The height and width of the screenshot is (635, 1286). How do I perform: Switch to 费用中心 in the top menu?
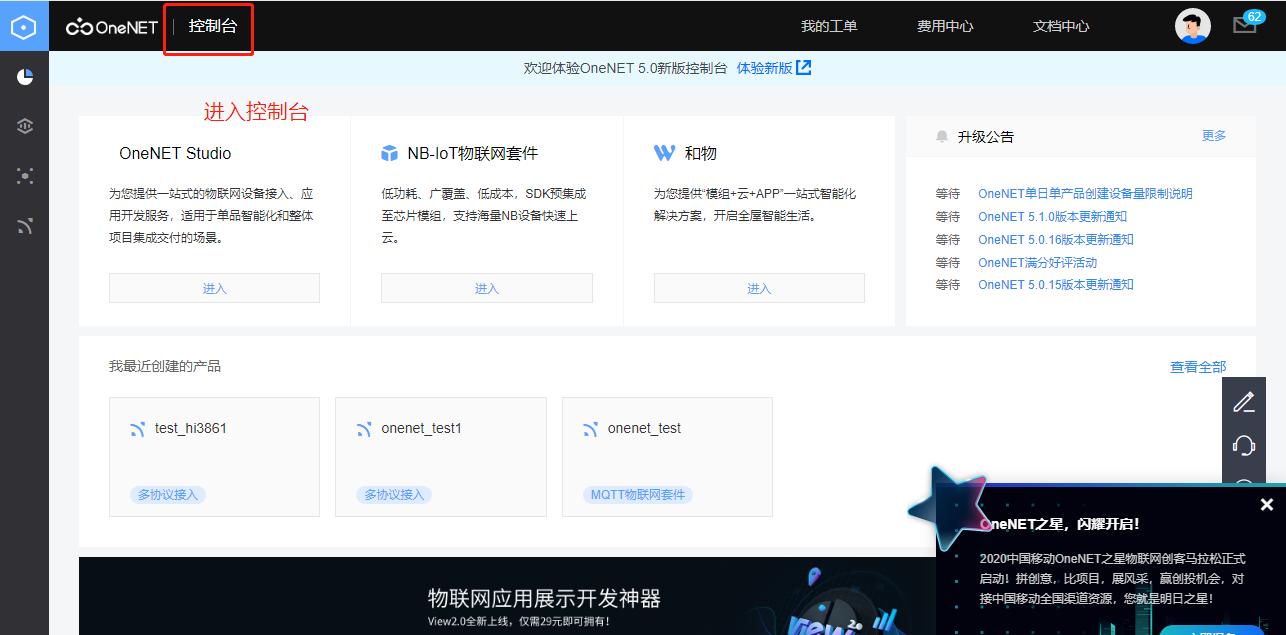[x=944, y=27]
